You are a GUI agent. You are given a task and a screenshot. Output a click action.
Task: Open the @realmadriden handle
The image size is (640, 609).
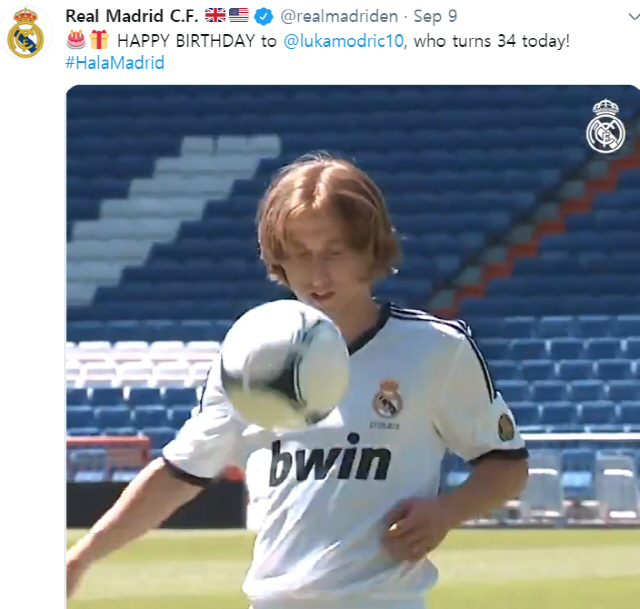pos(339,16)
